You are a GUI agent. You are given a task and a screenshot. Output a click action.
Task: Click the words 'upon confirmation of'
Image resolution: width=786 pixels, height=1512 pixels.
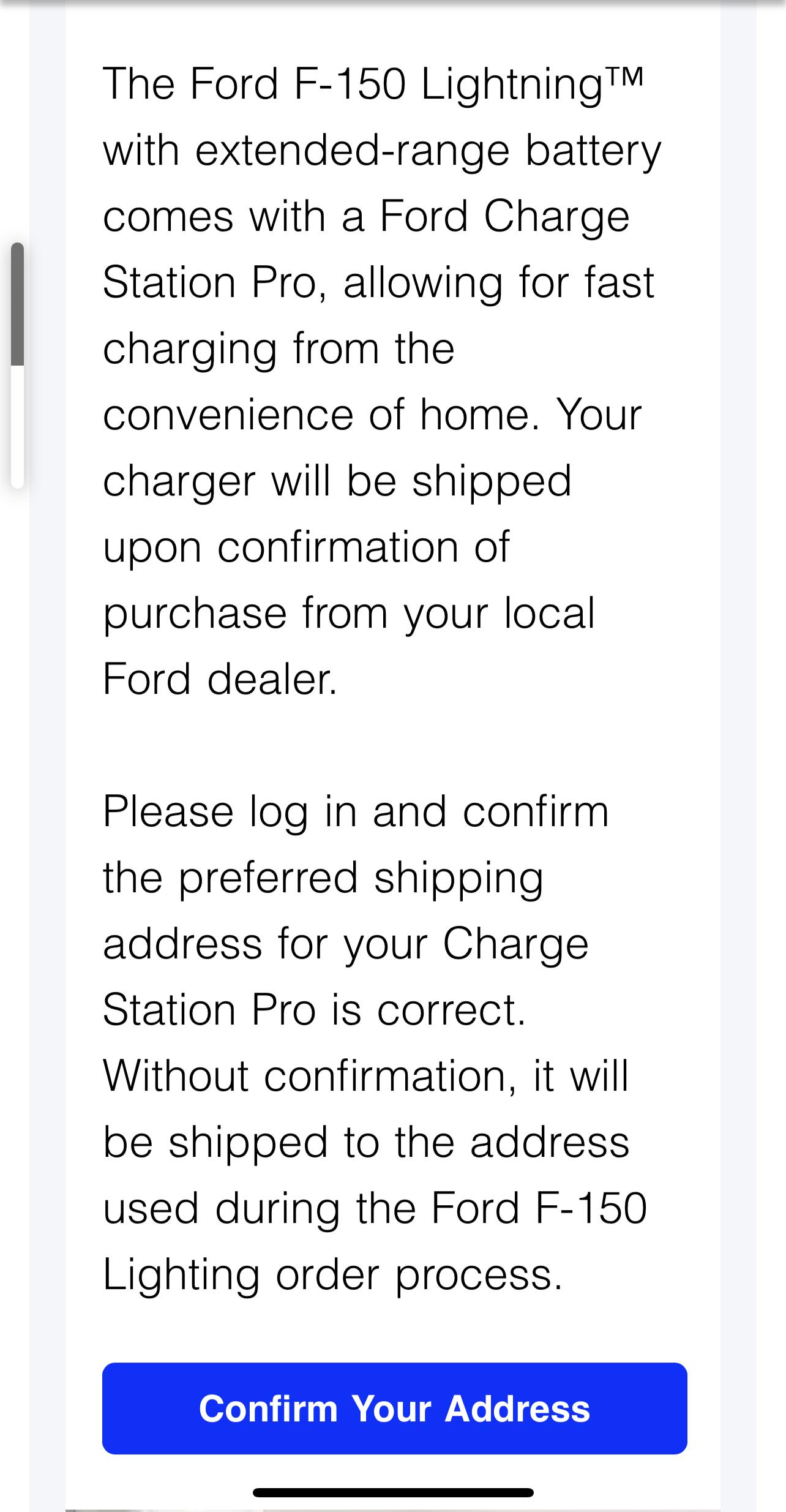[x=306, y=547]
